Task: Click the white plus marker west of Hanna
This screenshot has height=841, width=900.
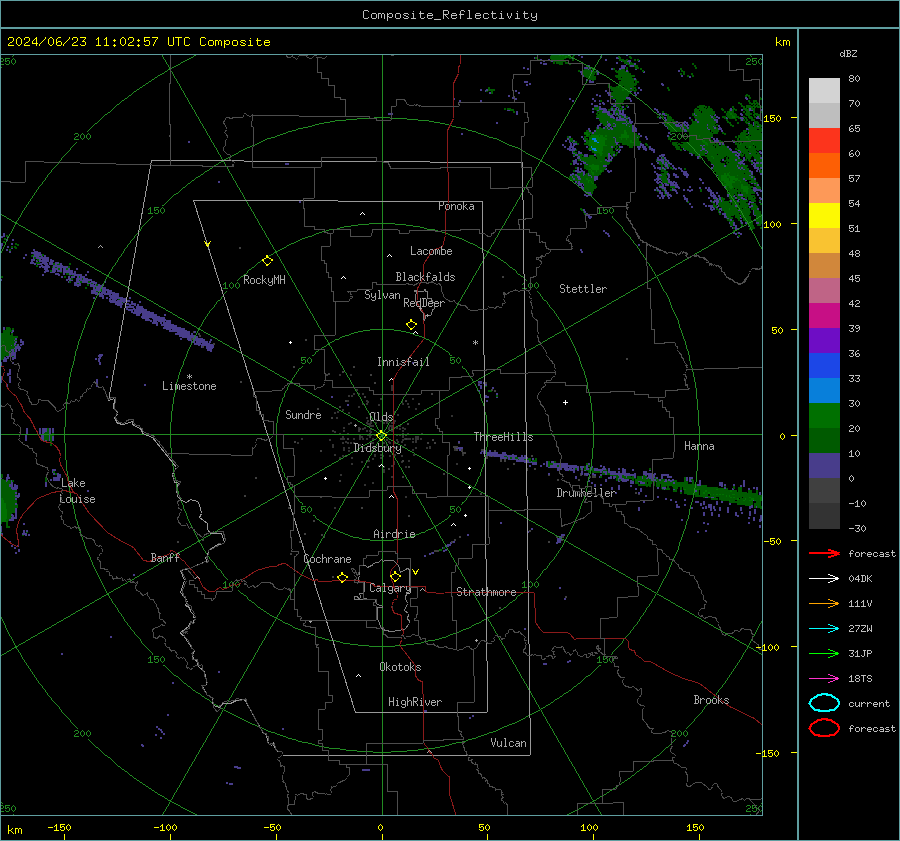Action: [x=565, y=402]
